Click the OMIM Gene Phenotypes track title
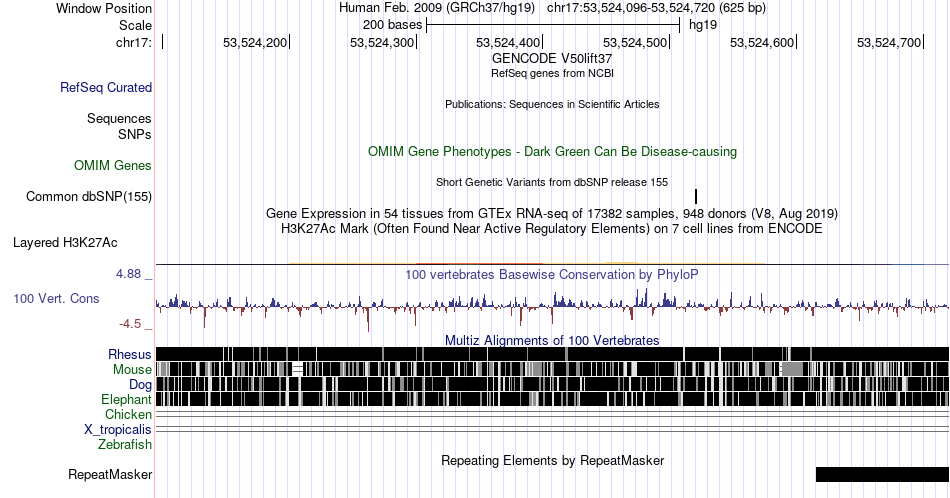 pos(552,151)
